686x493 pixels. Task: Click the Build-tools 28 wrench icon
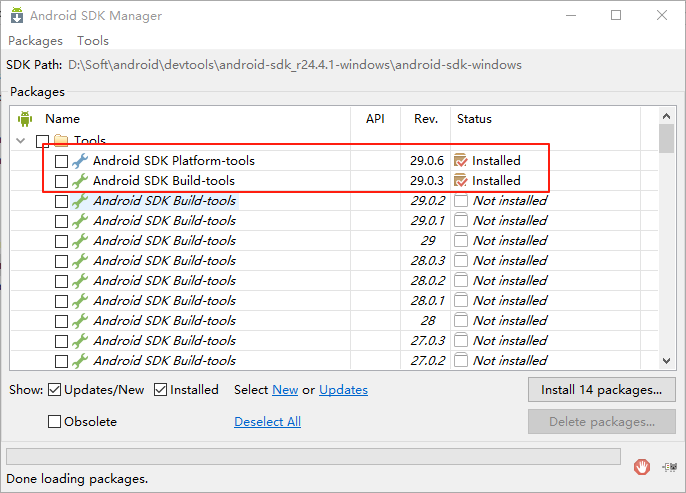pyautogui.click(x=80, y=321)
